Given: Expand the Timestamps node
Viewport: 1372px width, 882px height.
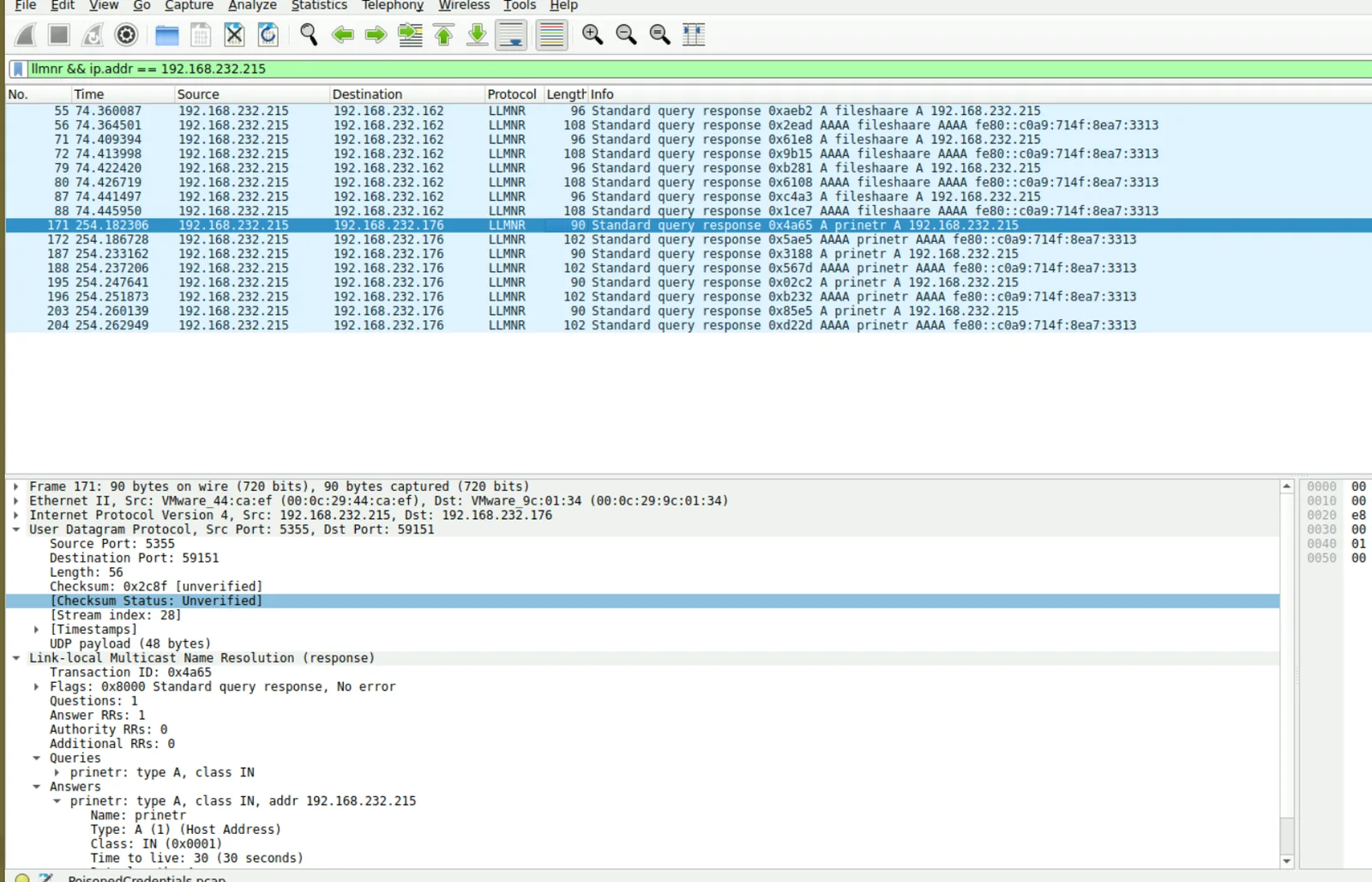Looking at the screenshot, I should coord(37,630).
